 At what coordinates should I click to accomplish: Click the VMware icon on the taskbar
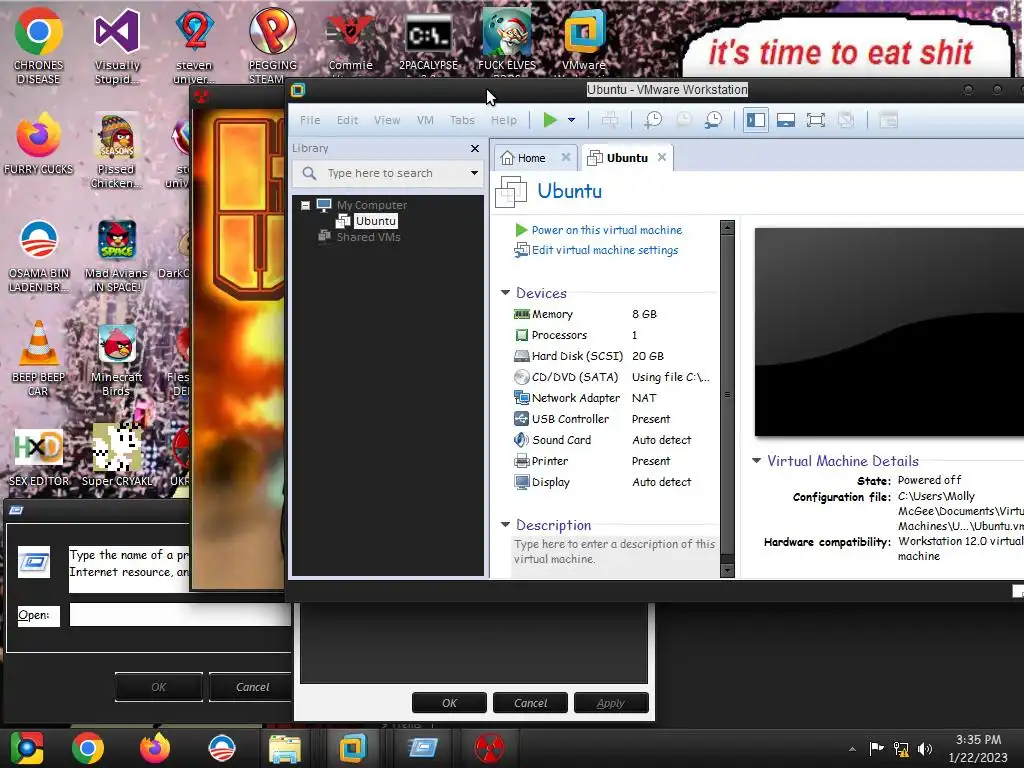[353, 748]
